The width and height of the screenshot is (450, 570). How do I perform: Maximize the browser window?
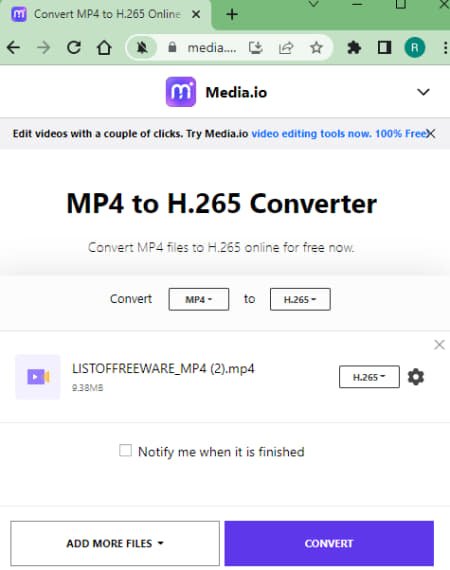pos(401,4)
